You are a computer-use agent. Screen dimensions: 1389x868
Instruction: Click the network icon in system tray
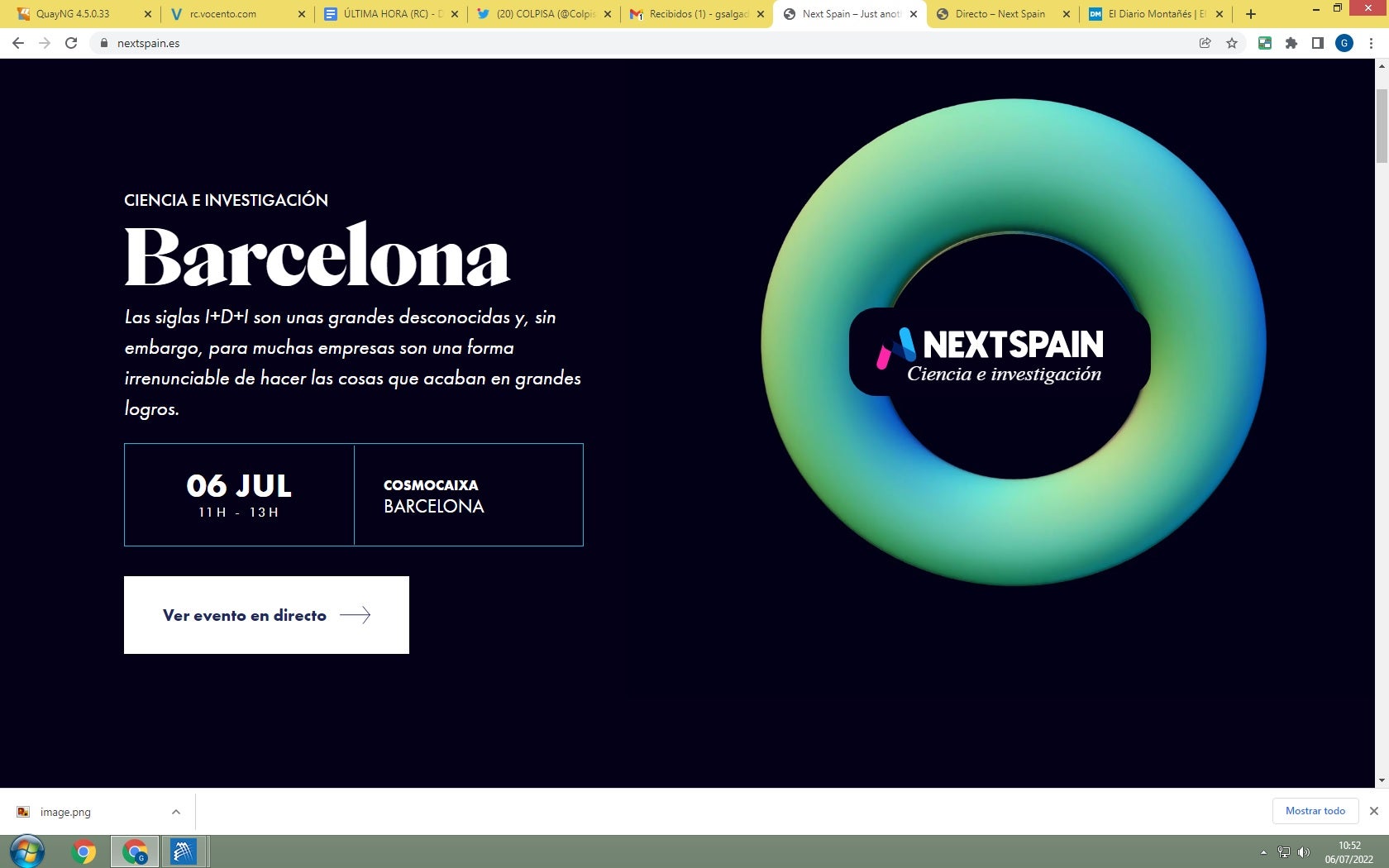pos(1284,852)
